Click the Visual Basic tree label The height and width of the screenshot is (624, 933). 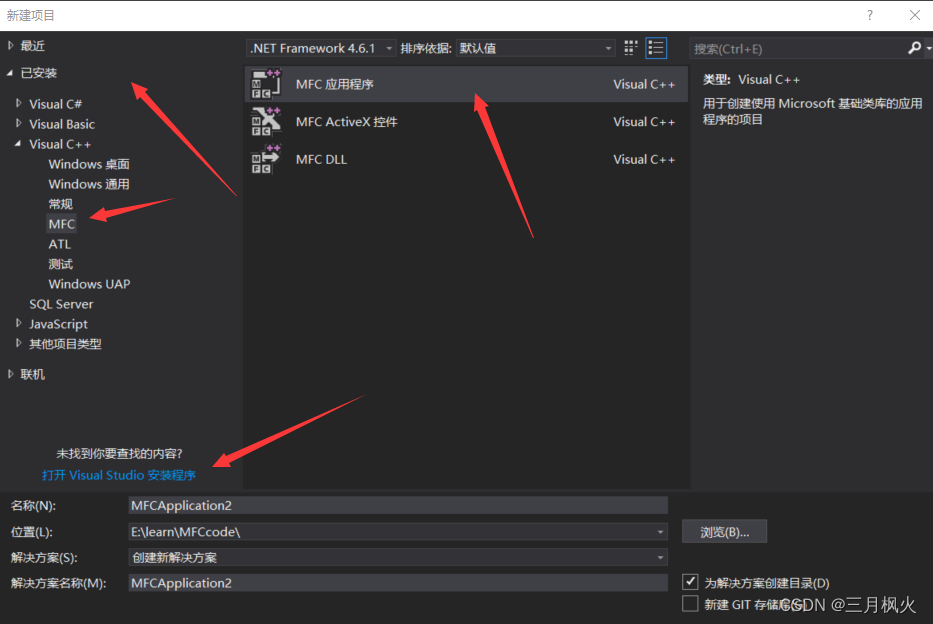click(x=62, y=124)
